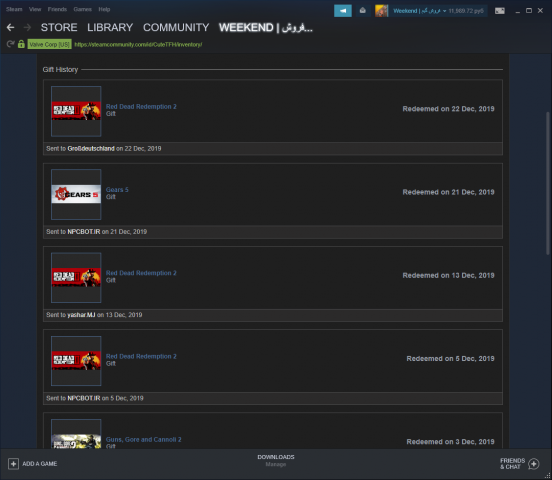552x480 pixels.
Task: Click the window resize grip corner
Action: pyautogui.click(x=547, y=476)
